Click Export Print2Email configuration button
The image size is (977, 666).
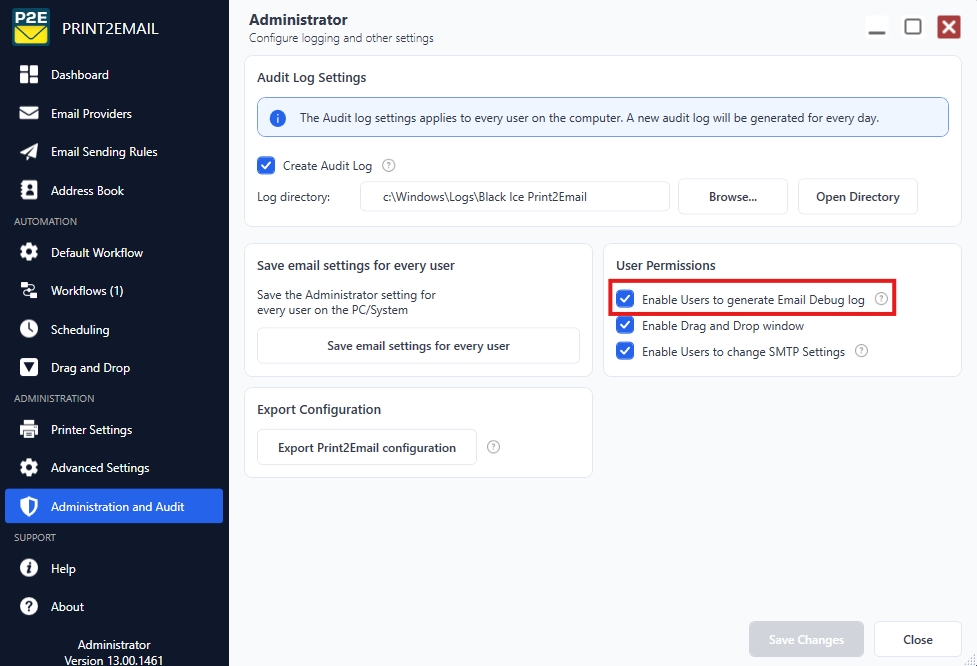(367, 447)
